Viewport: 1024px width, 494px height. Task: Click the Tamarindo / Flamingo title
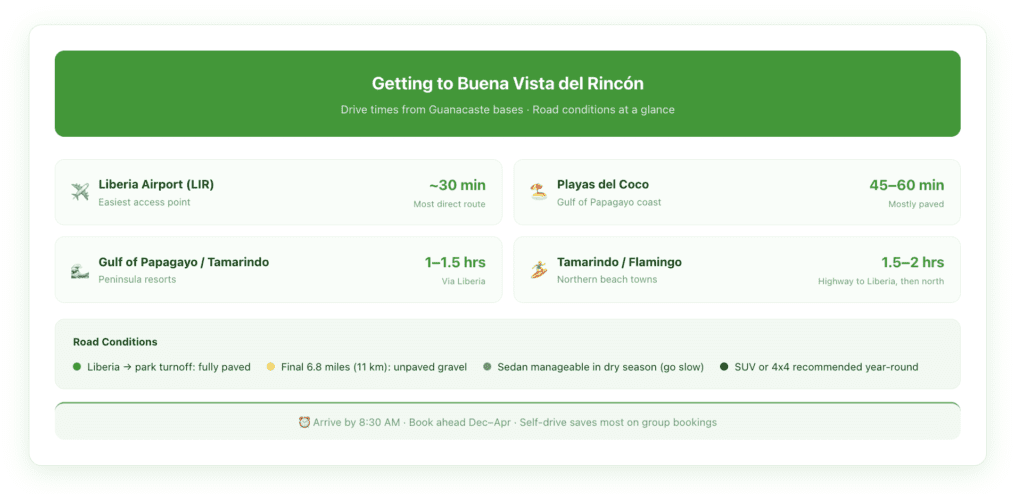coord(619,262)
